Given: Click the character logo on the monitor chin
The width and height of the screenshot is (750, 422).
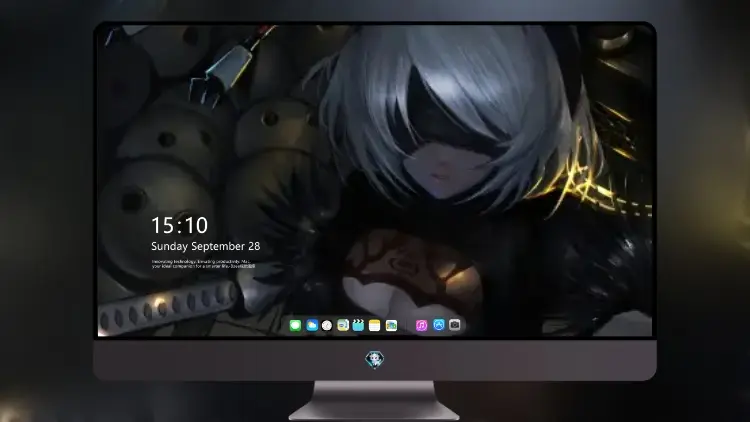Looking at the screenshot, I should click(375, 359).
